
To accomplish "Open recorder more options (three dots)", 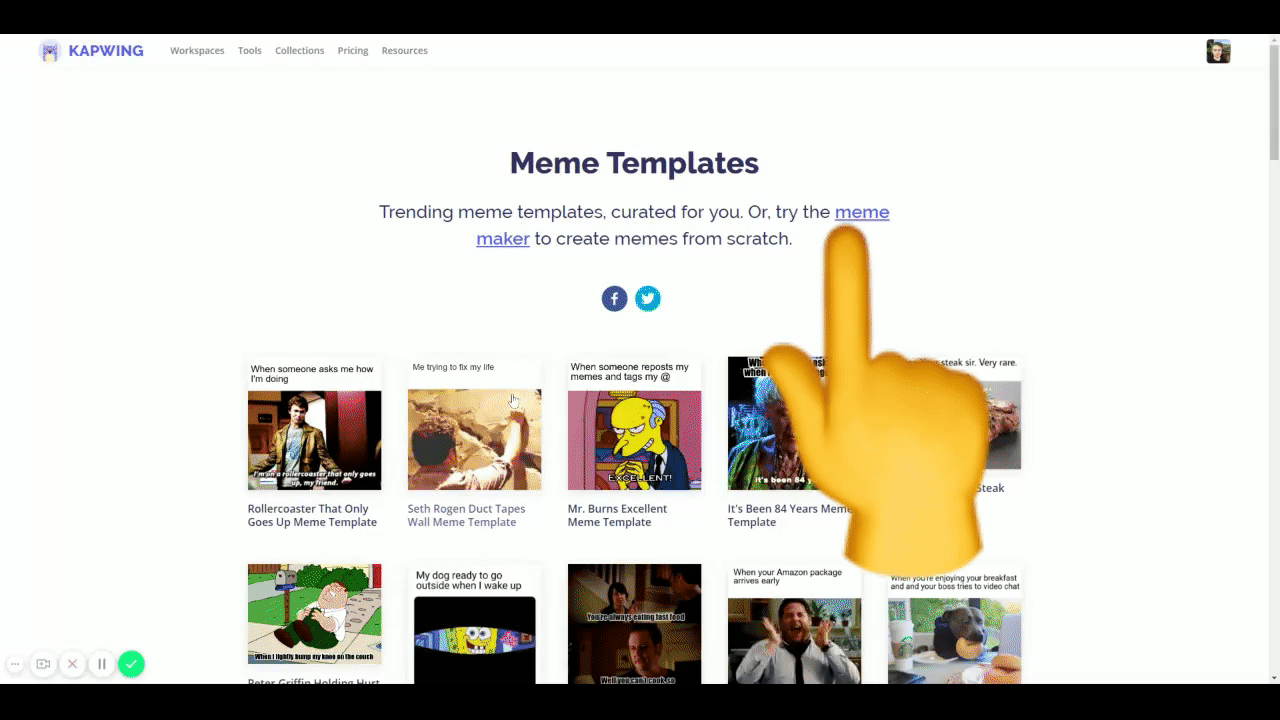I will click(x=15, y=664).
